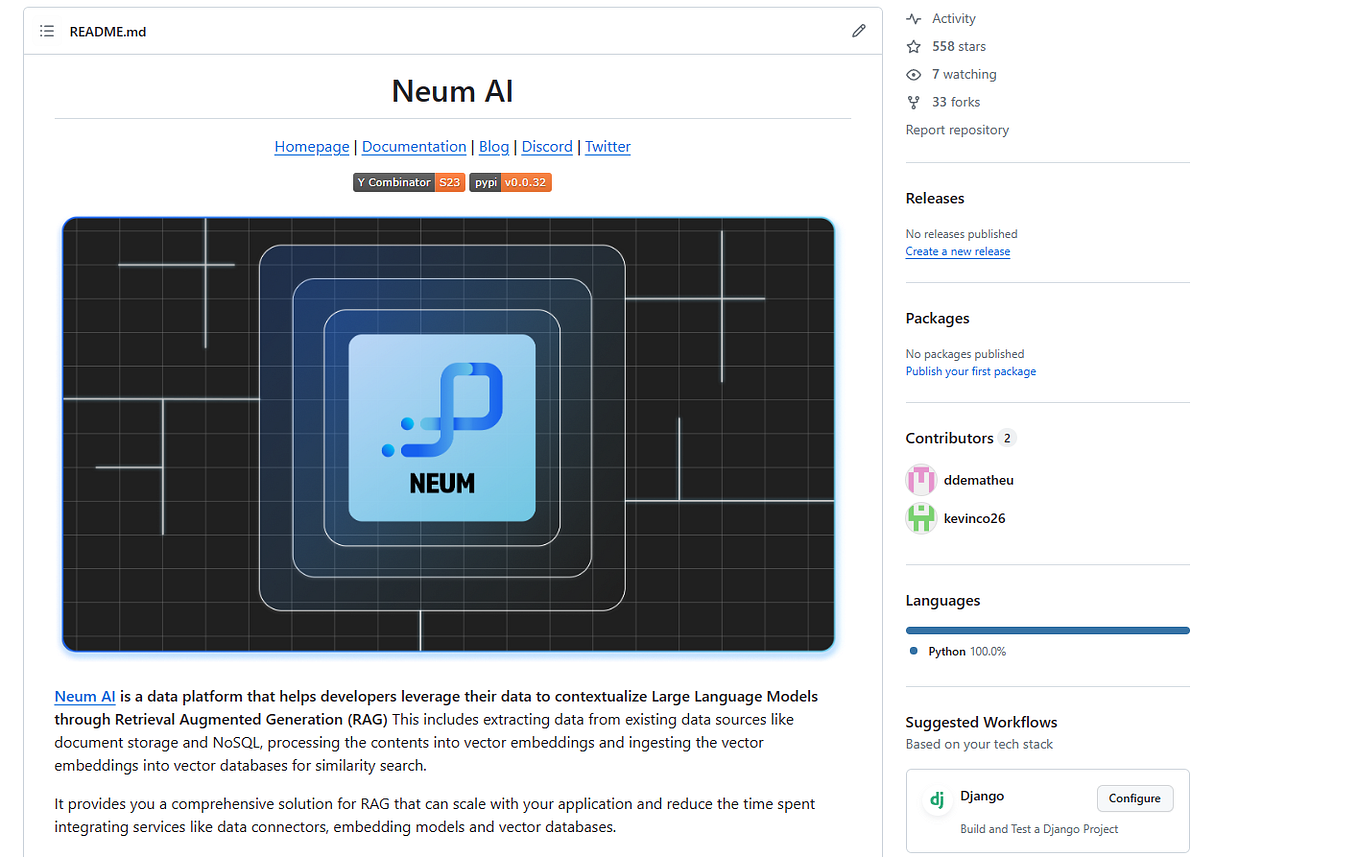Click the pypi v0.0.32 version badge
1358x857 pixels.
[x=510, y=182]
